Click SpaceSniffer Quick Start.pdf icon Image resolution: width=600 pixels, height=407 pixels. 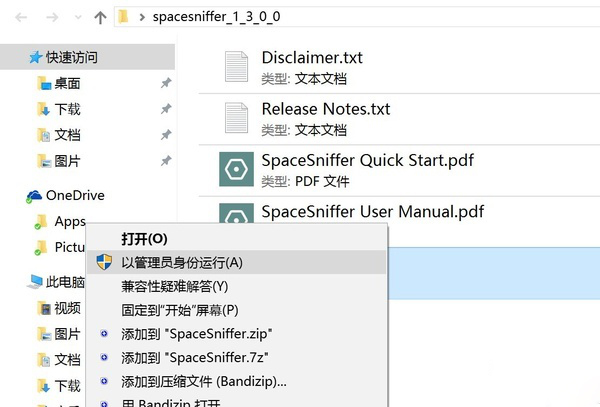coord(238,168)
